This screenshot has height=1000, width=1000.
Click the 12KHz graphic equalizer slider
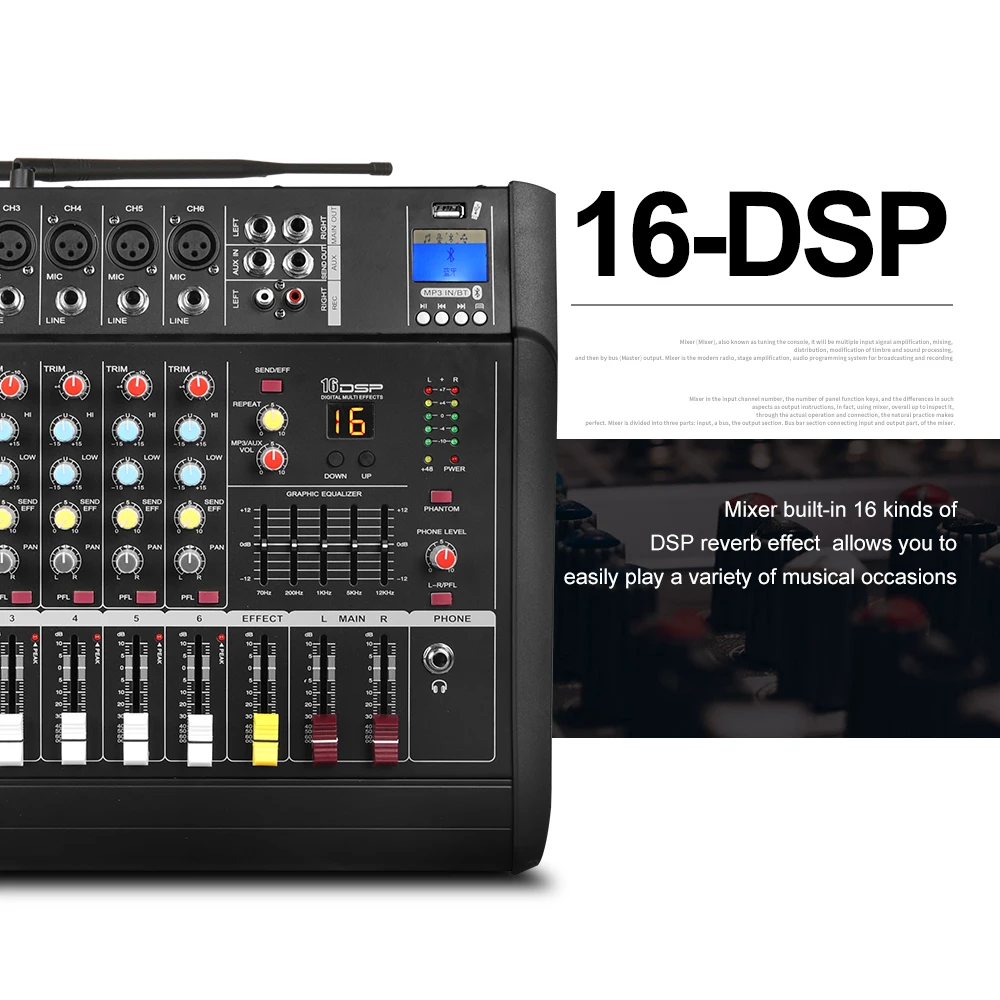click(x=384, y=545)
